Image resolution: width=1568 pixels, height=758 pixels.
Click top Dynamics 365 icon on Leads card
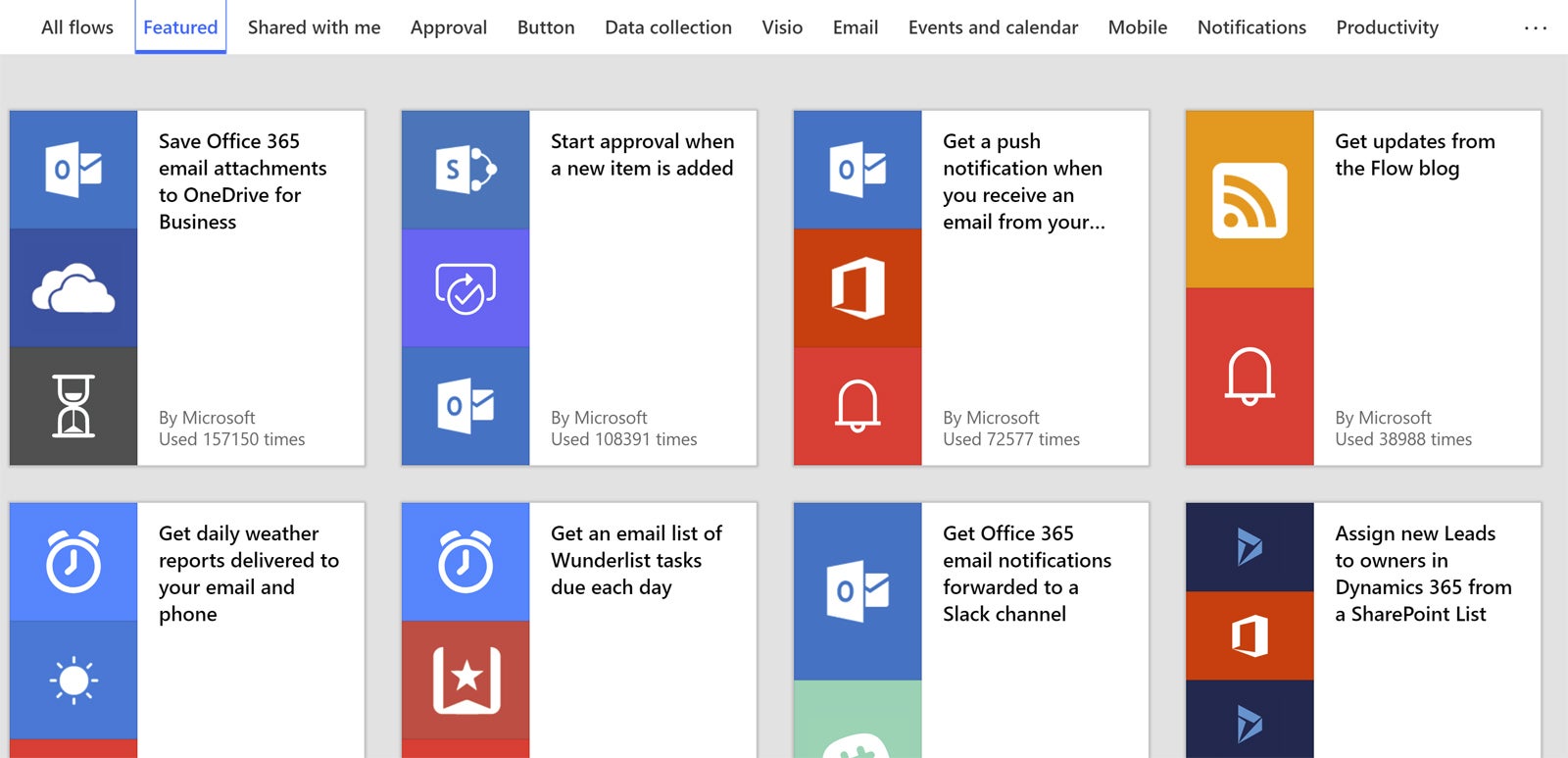tap(1249, 547)
